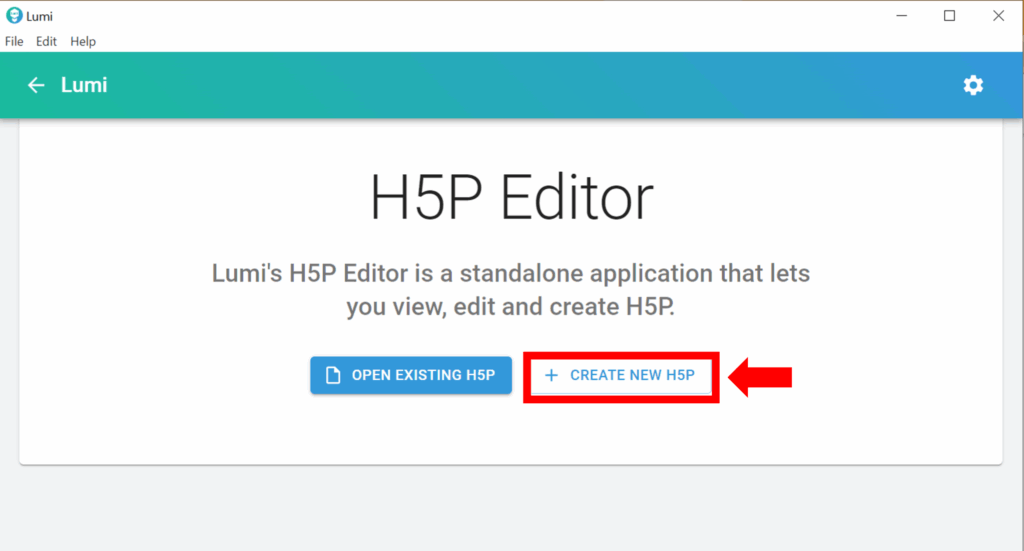1024x551 pixels.
Task: Click the plus icon on Create New H5P
Action: tap(551, 376)
